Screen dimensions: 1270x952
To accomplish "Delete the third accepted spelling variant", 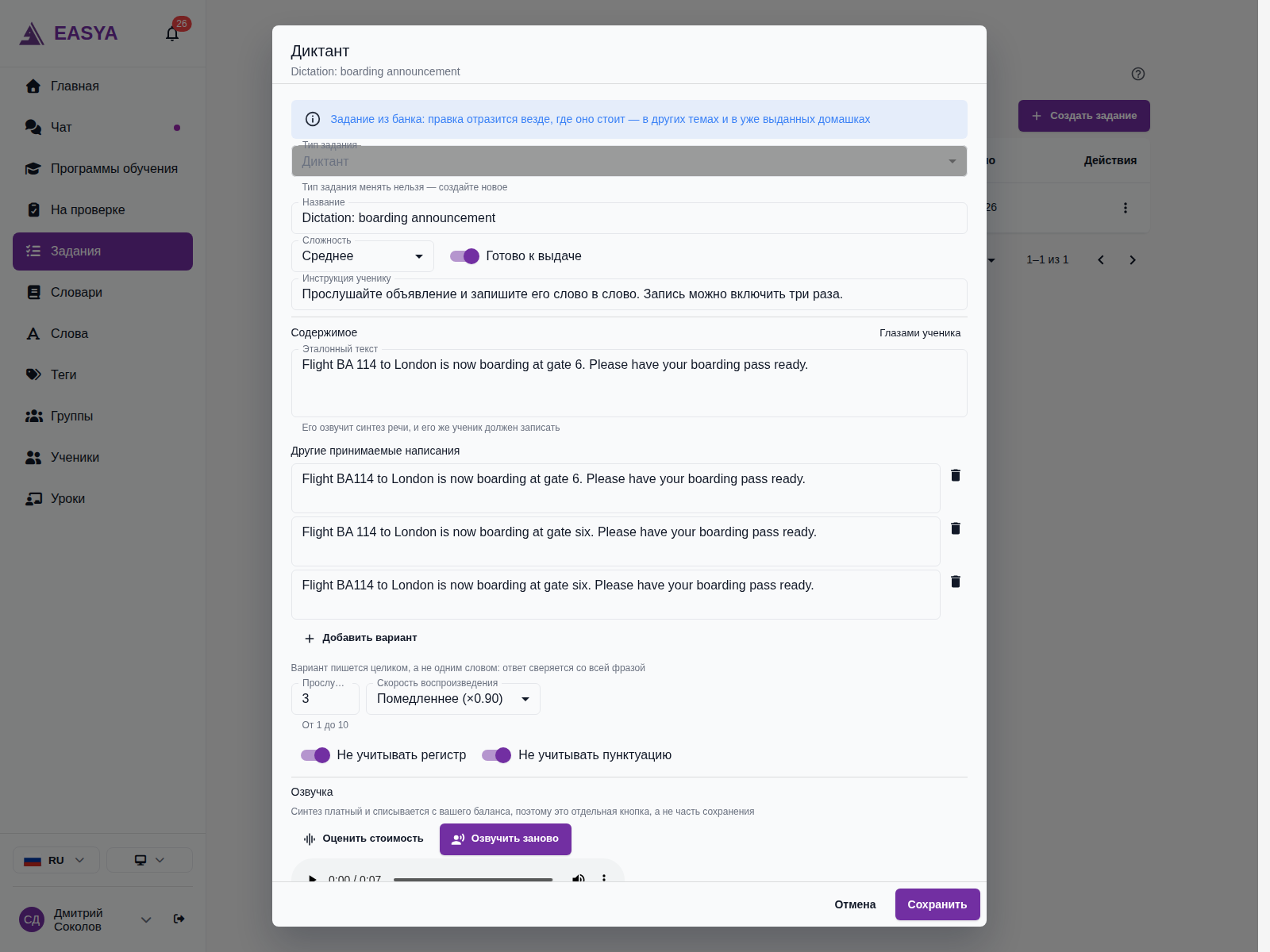I will coord(956,582).
